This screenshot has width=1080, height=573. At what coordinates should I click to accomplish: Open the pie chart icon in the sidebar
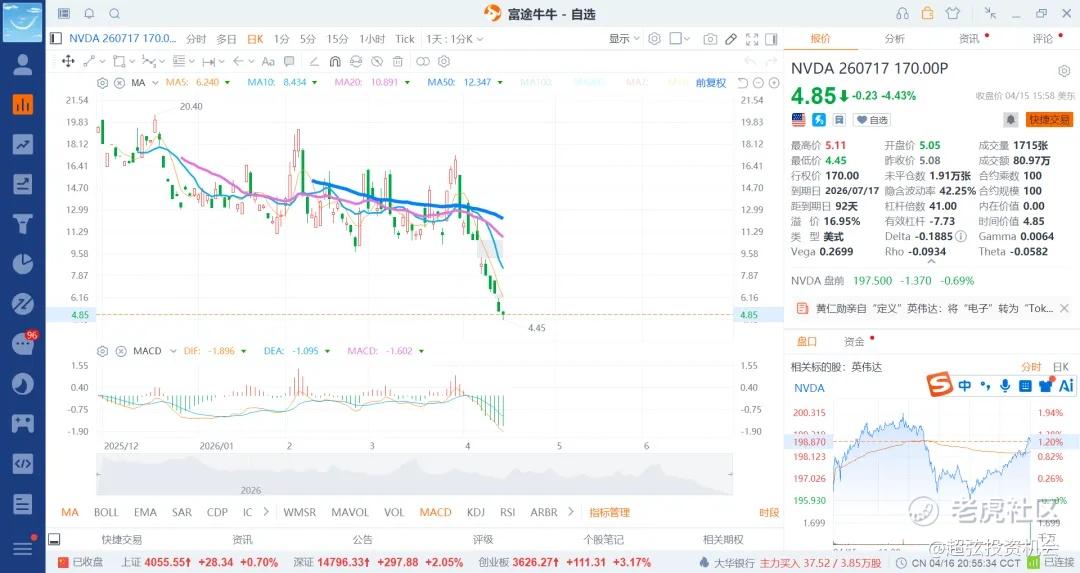(22, 263)
